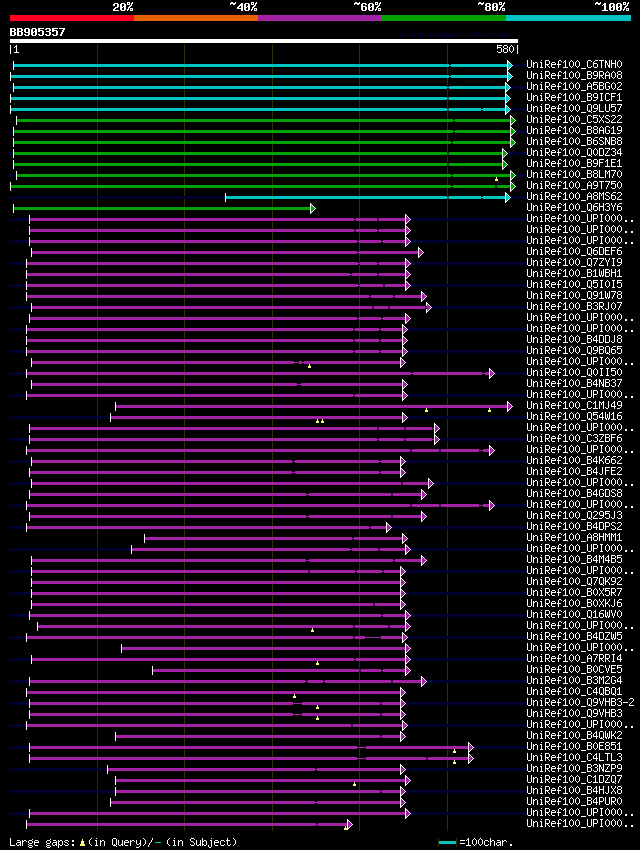Click the =100char. scale legend text

pos(486,843)
